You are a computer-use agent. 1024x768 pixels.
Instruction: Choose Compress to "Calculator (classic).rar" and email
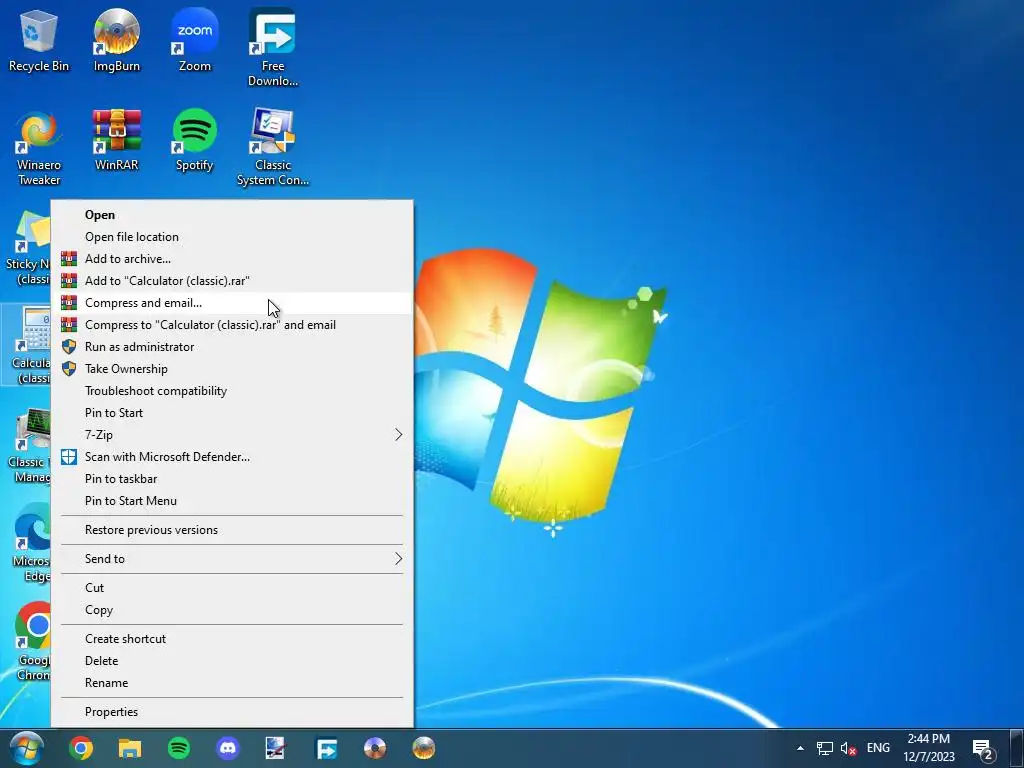(x=232, y=325)
